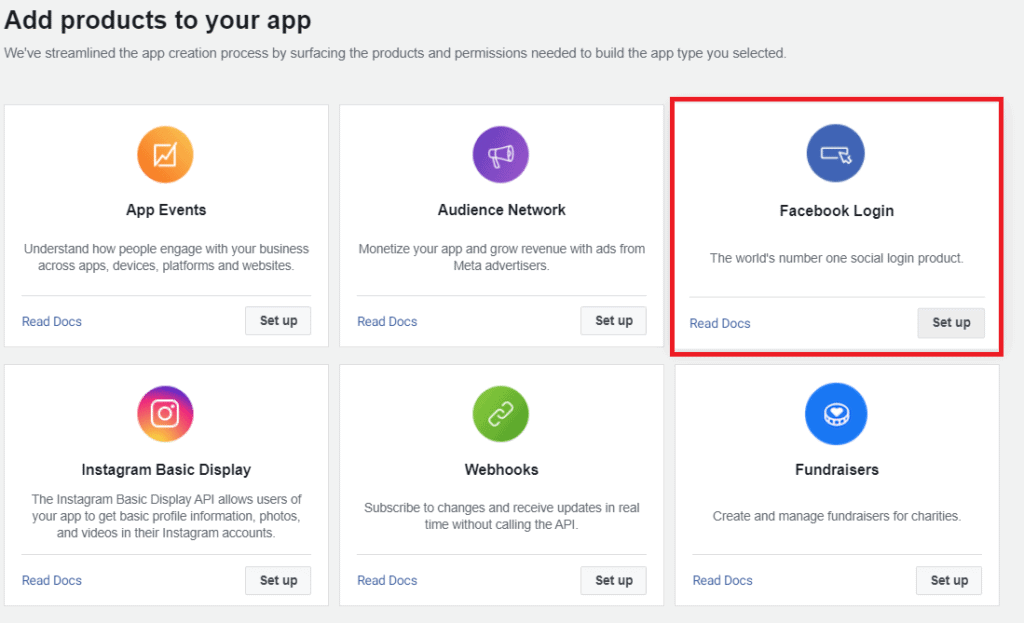1024x623 pixels.
Task: Set up the App Events product
Action: click(278, 321)
